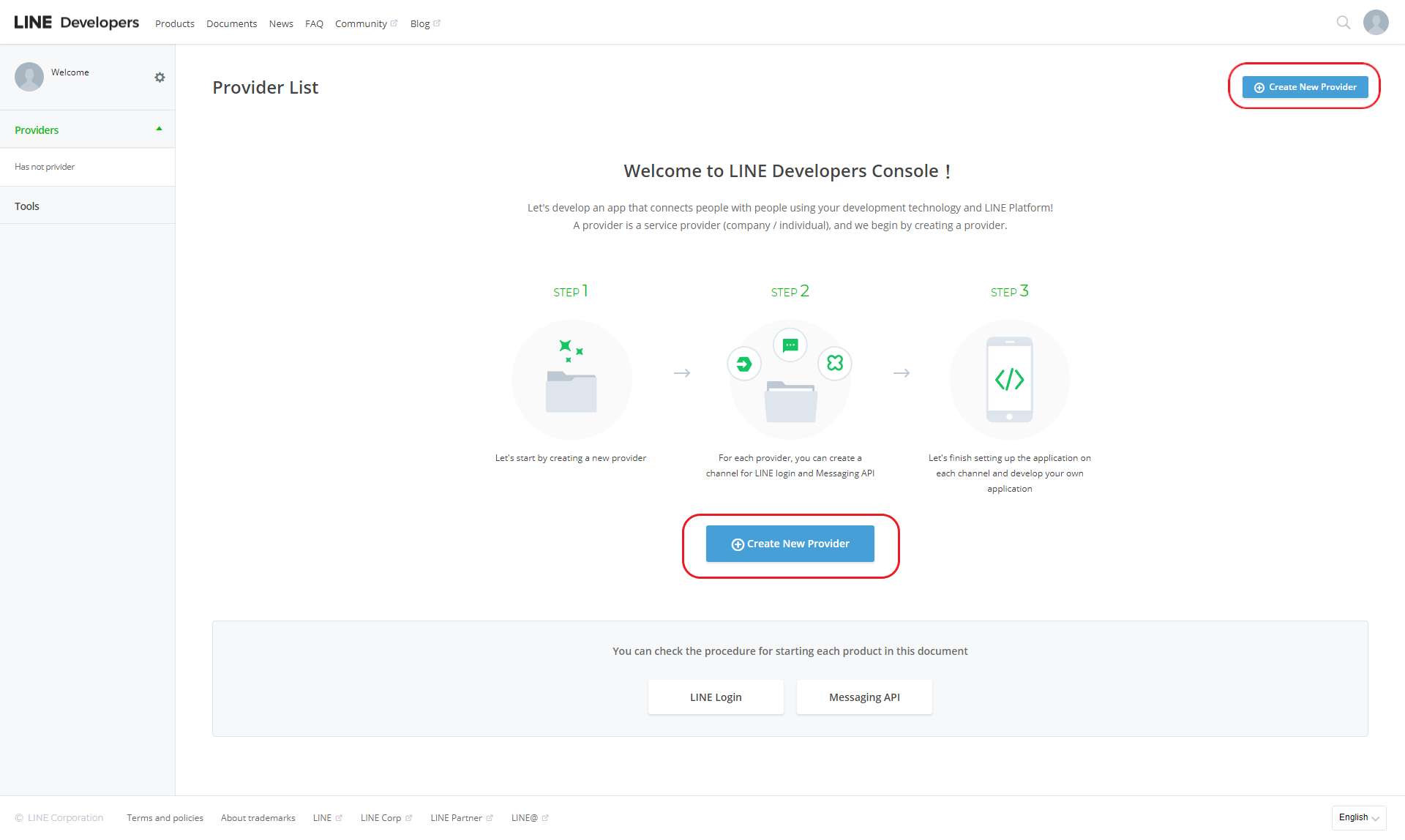
Task: Click the STEP 1 label
Action: pyautogui.click(x=571, y=291)
